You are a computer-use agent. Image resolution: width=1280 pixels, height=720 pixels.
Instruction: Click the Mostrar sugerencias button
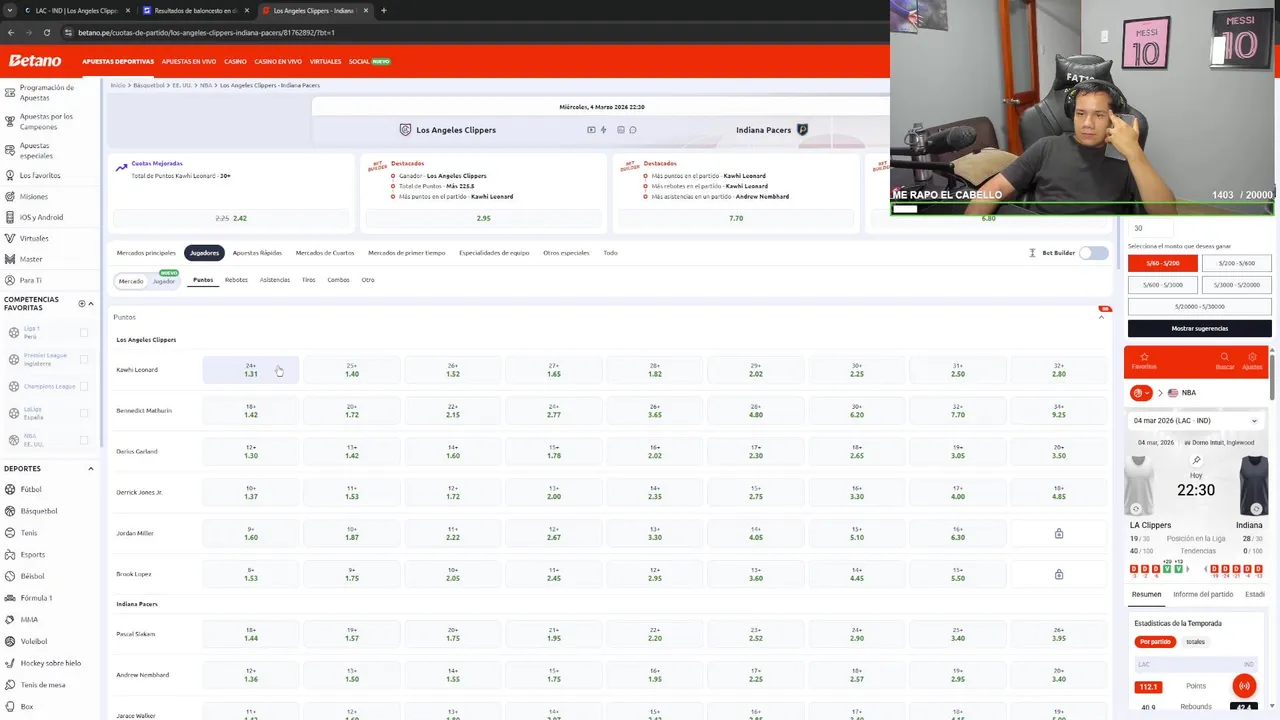(1199, 328)
